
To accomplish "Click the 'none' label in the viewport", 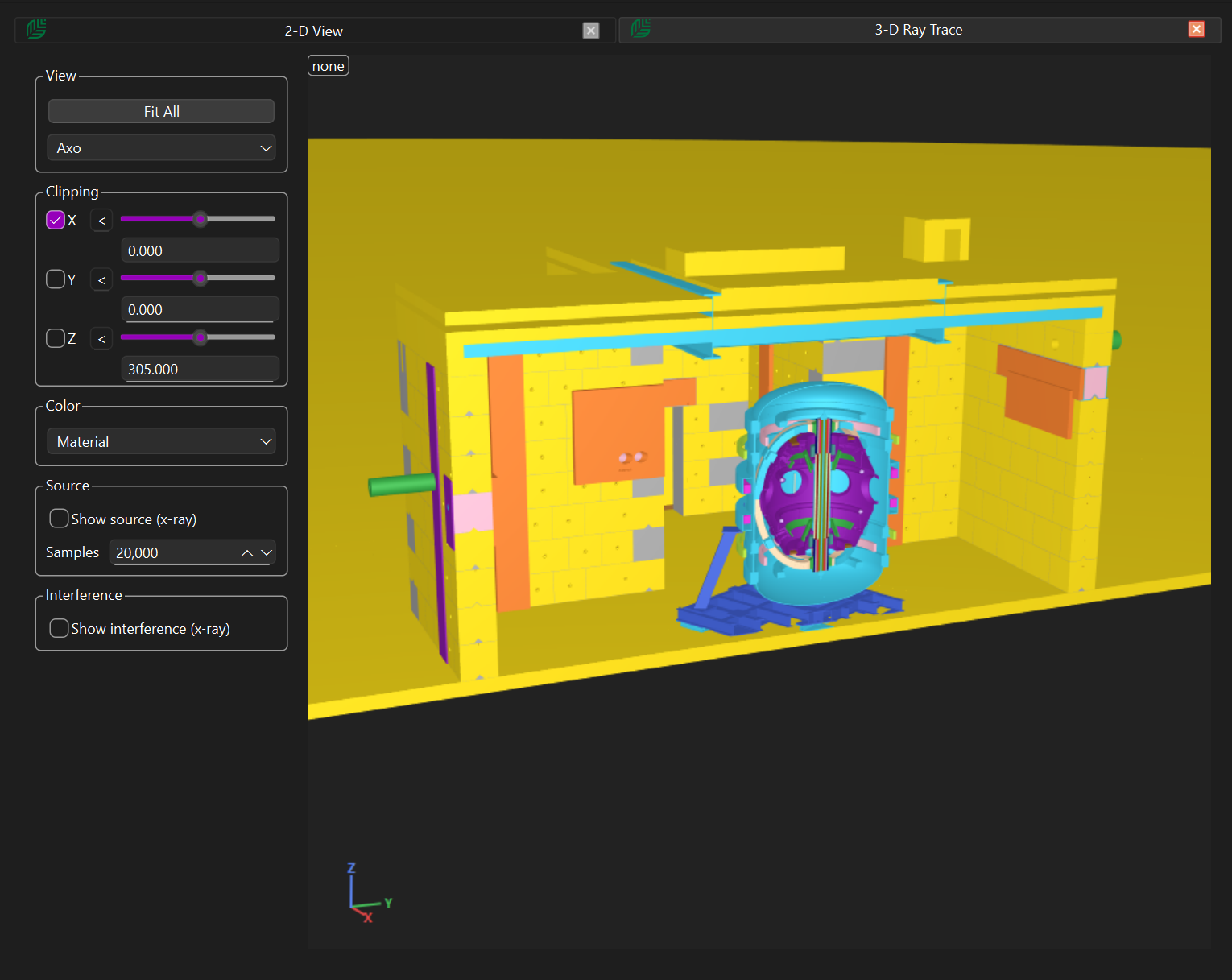I will (329, 66).
